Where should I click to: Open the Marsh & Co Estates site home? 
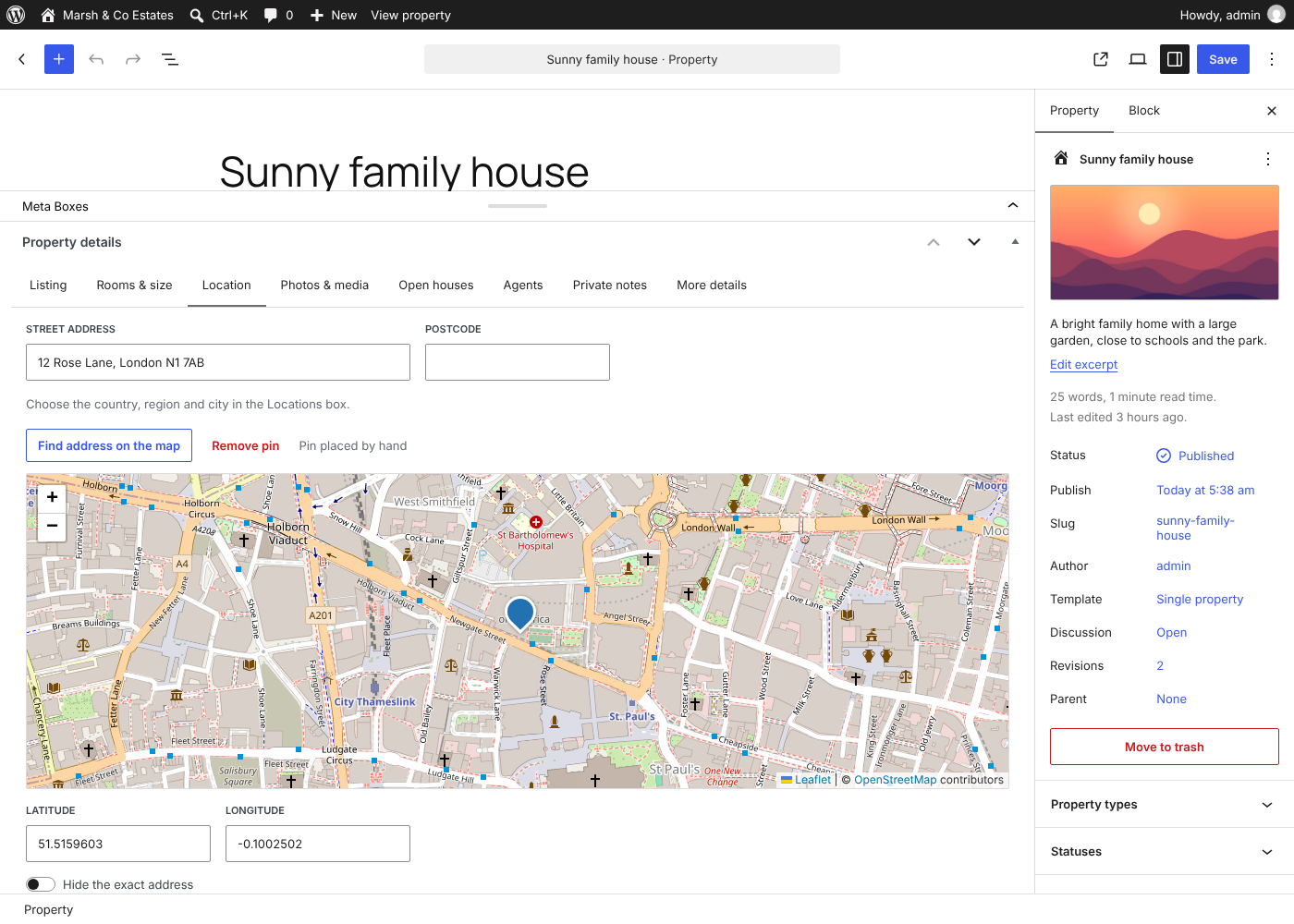pos(107,15)
